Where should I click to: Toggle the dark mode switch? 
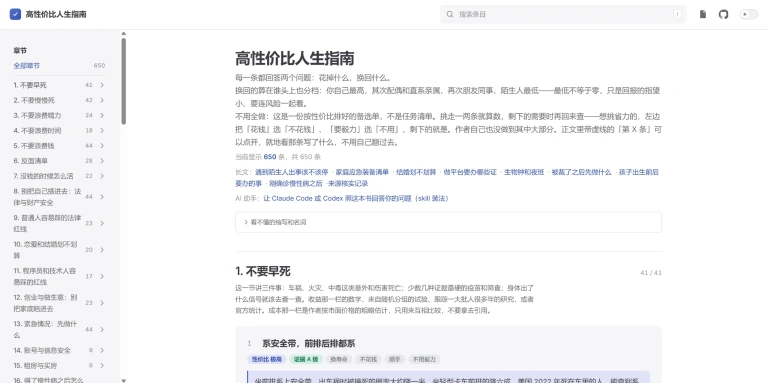[x=749, y=14]
